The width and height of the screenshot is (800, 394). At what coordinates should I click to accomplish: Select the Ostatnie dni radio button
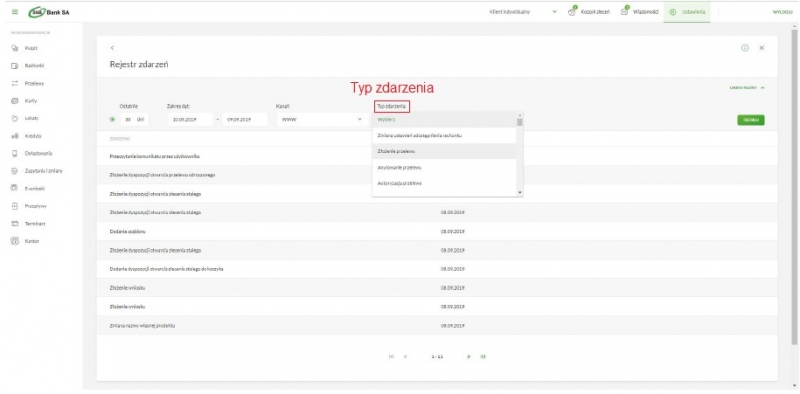click(112, 120)
